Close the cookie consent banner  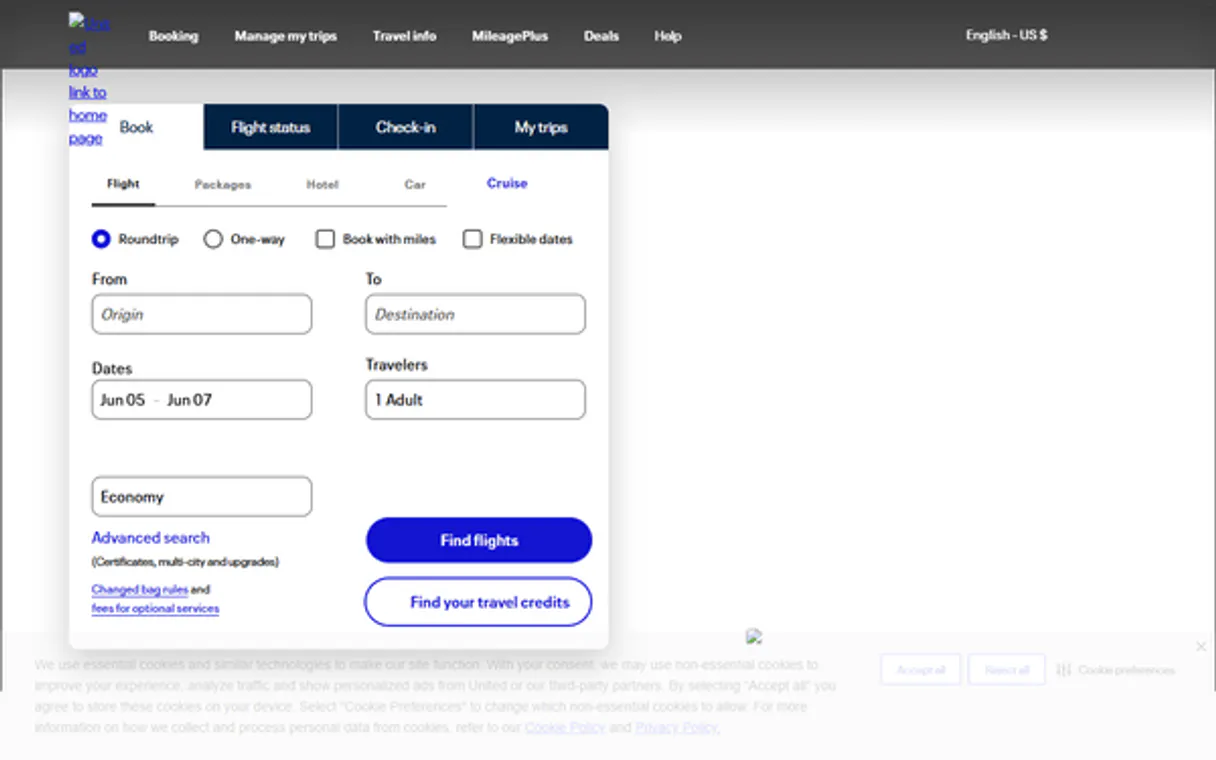coord(1201,647)
